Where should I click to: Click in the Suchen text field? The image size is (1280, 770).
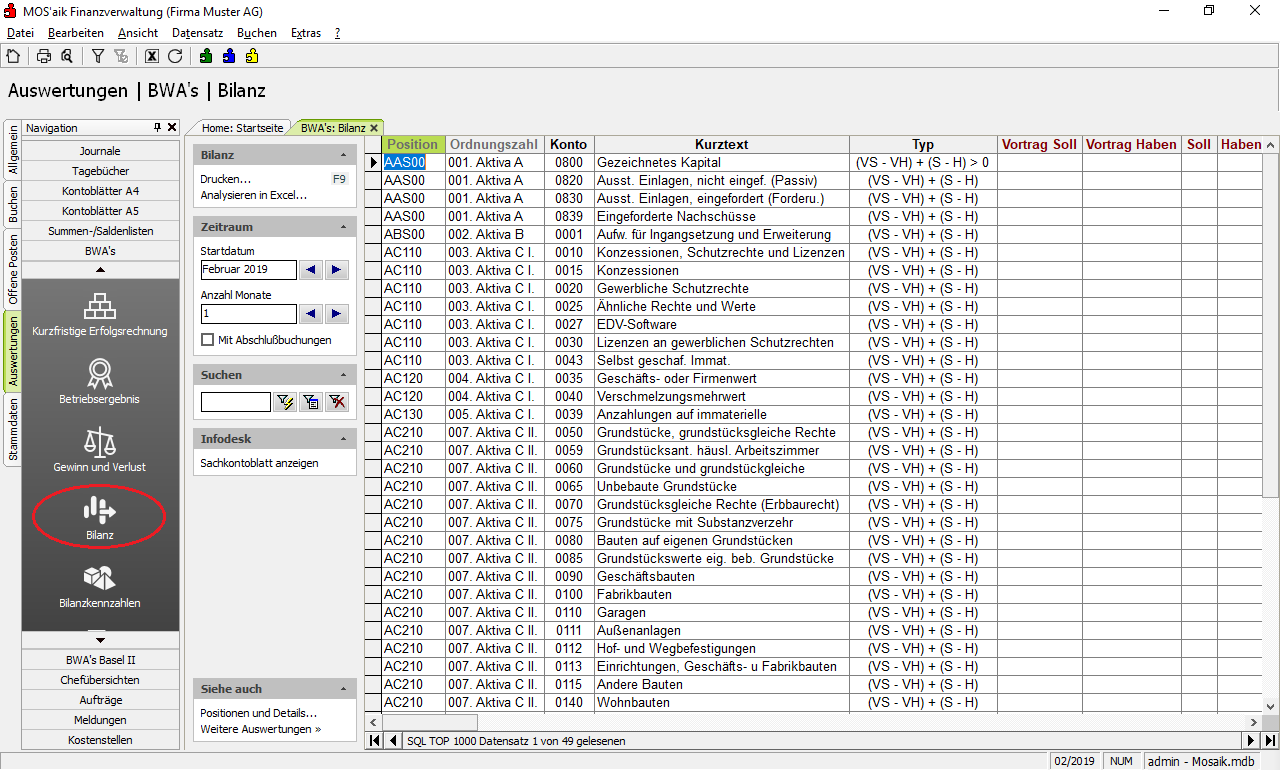235,402
